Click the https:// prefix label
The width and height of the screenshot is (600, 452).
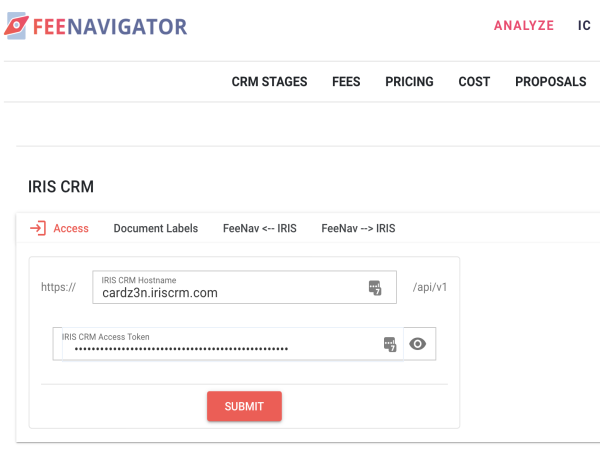point(59,287)
